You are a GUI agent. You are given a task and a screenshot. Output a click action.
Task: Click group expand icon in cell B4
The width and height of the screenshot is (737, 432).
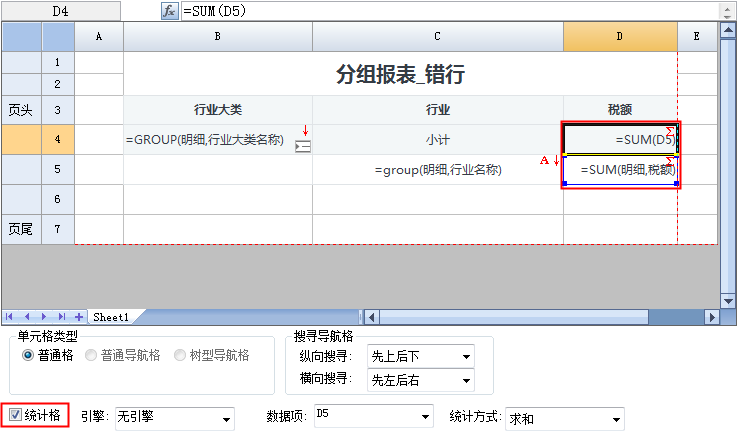(x=303, y=146)
